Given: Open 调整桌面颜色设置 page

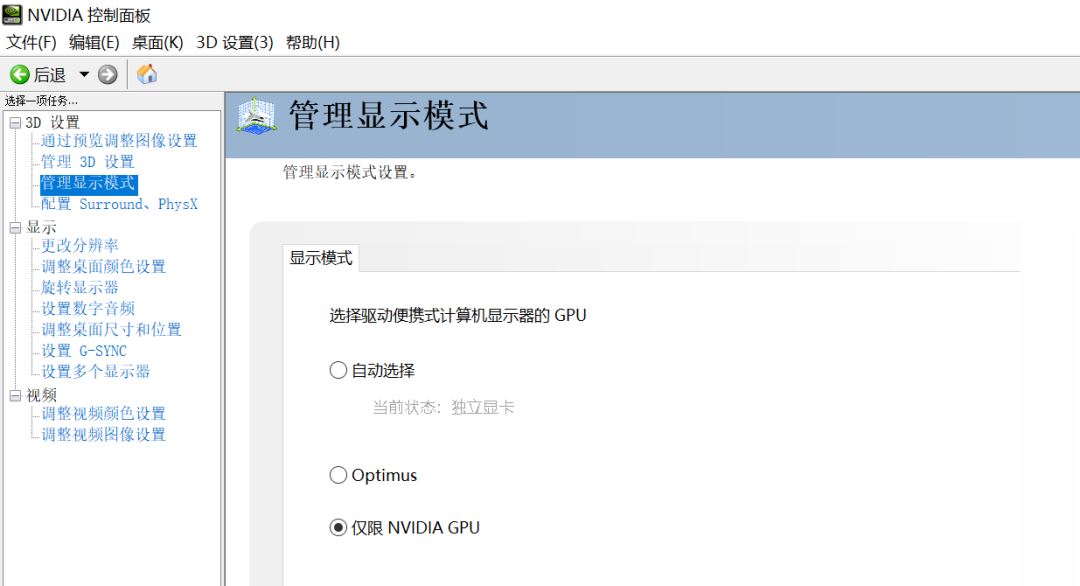Looking at the screenshot, I should point(103,267).
